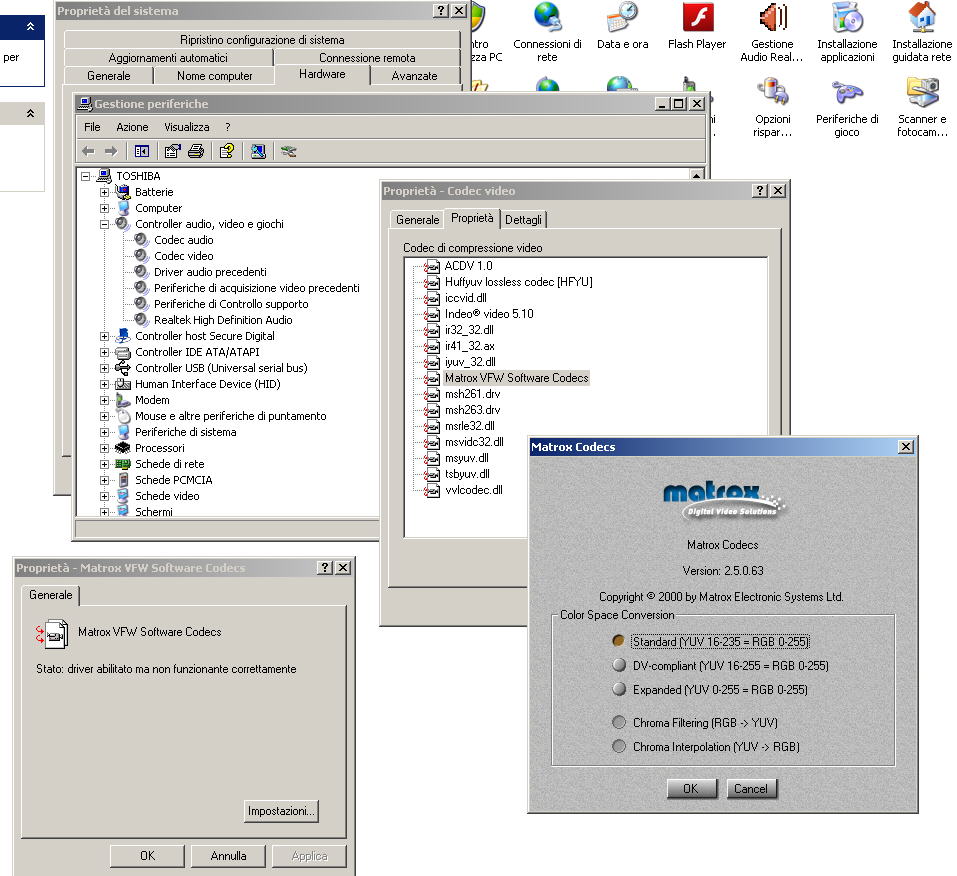This screenshot has width=957, height=876.
Task: Expand Human Interface Device (HID) node
Action: click(x=104, y=385)
